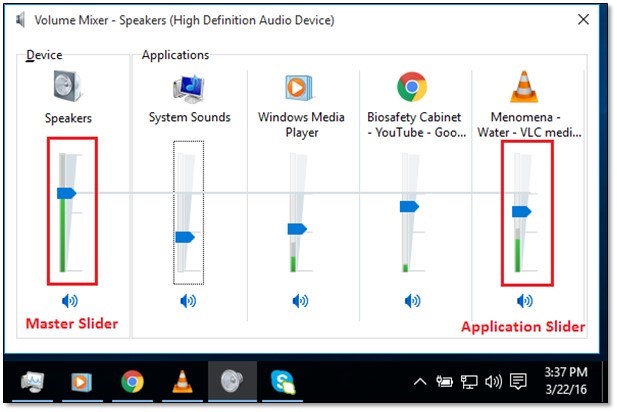Click the System Sounds volume slider handle
617x412 pixels.
pos(185,237)
